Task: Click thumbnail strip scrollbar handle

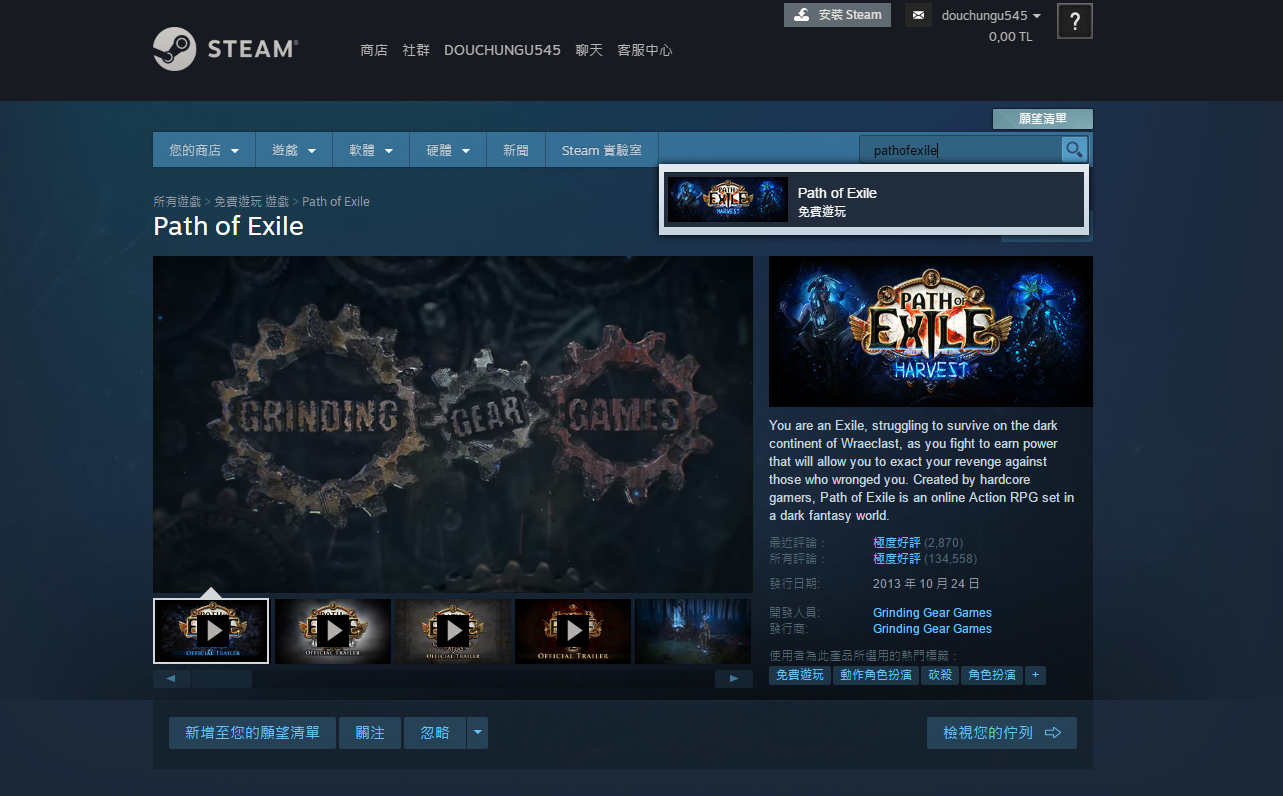Action: 221,679
